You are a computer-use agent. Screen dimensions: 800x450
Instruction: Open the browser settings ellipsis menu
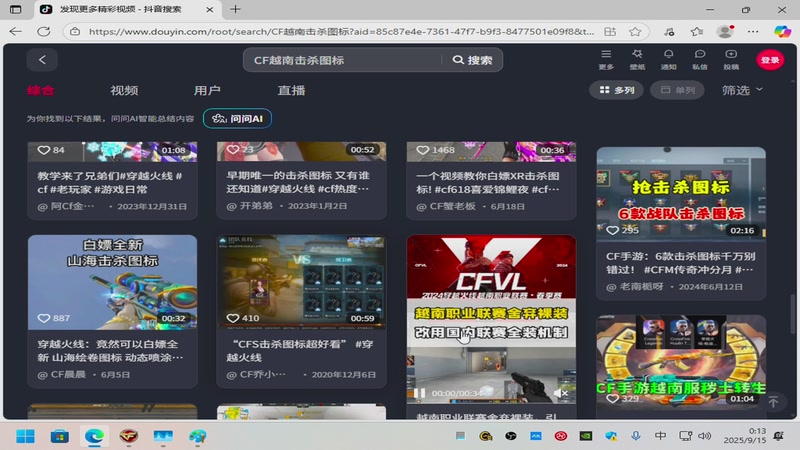(753, 32)
